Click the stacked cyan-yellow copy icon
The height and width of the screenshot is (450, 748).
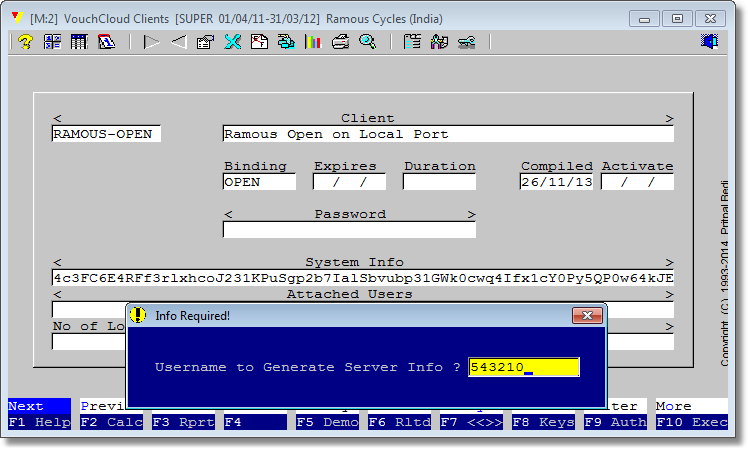coord(286,42)
